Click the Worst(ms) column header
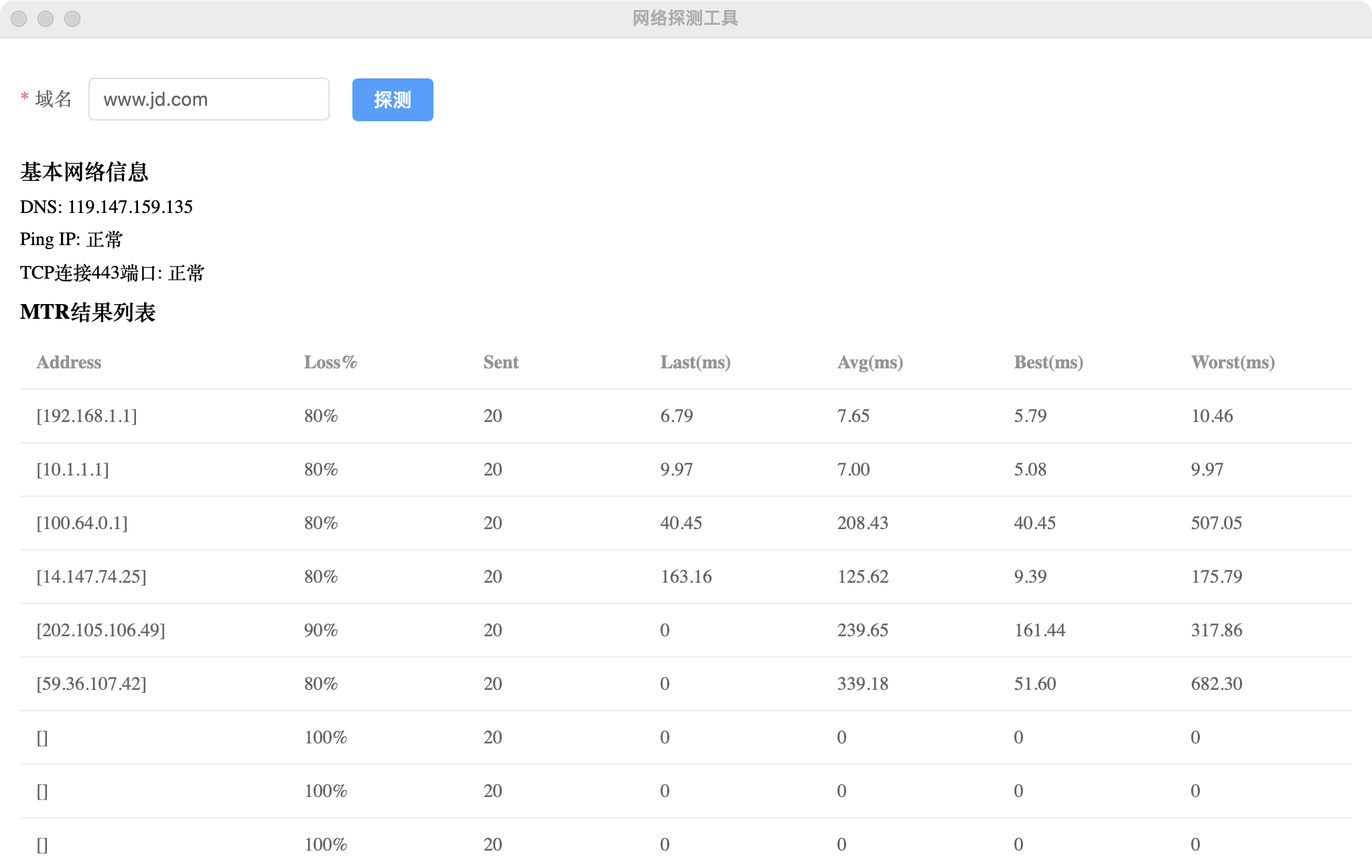1372x868 pixels. pos(1233,362)
